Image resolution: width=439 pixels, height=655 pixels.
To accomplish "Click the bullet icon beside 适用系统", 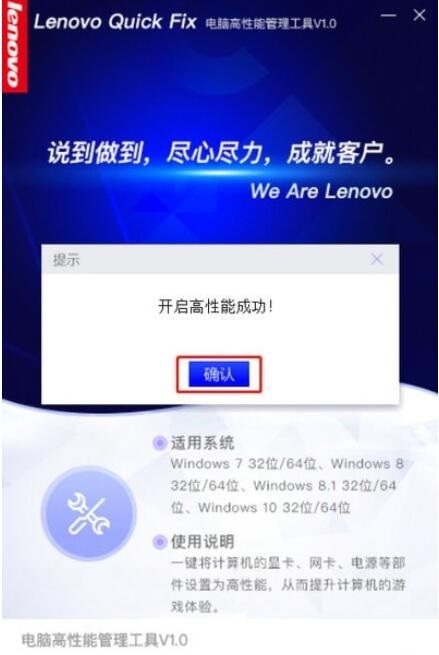I will (160, 443).
